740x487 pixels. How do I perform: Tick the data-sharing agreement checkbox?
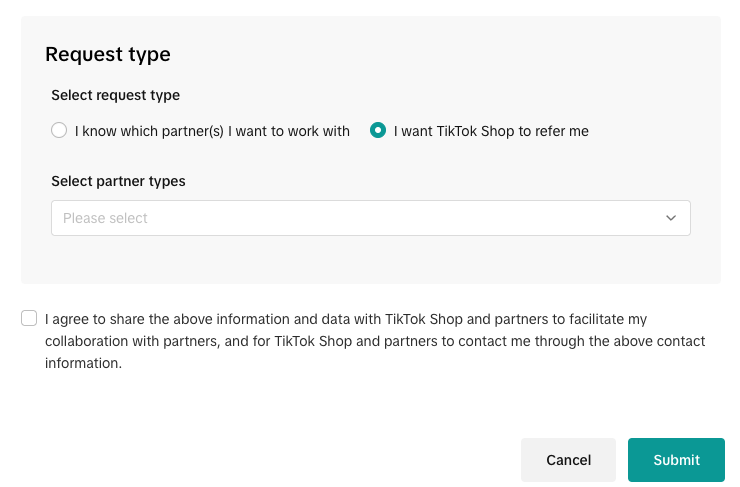tap(29, 319)
